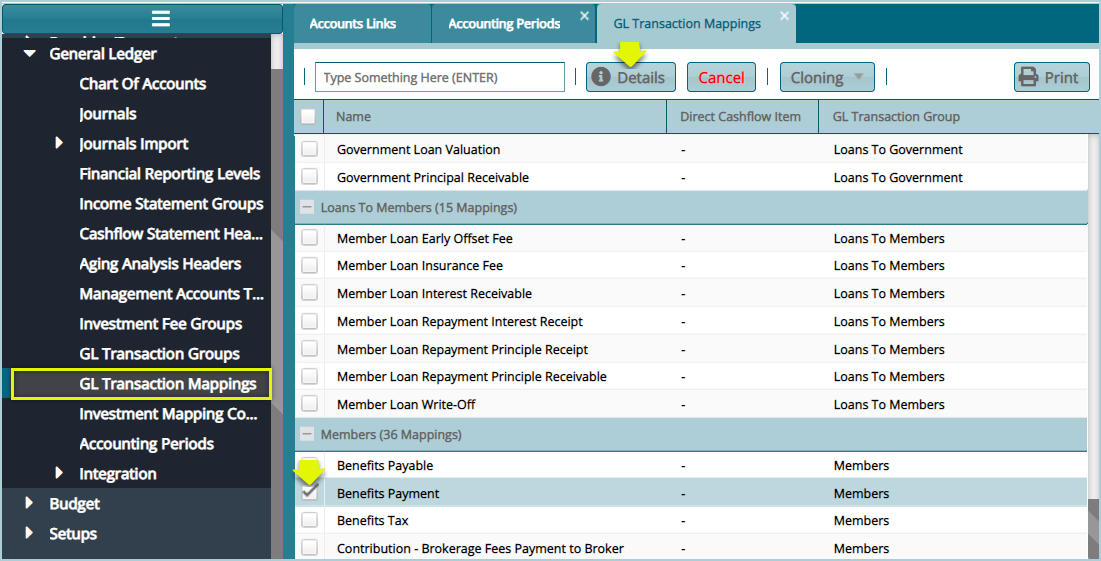
Task: Click the table vertical scrollbar thumb
Action: 1093,528
